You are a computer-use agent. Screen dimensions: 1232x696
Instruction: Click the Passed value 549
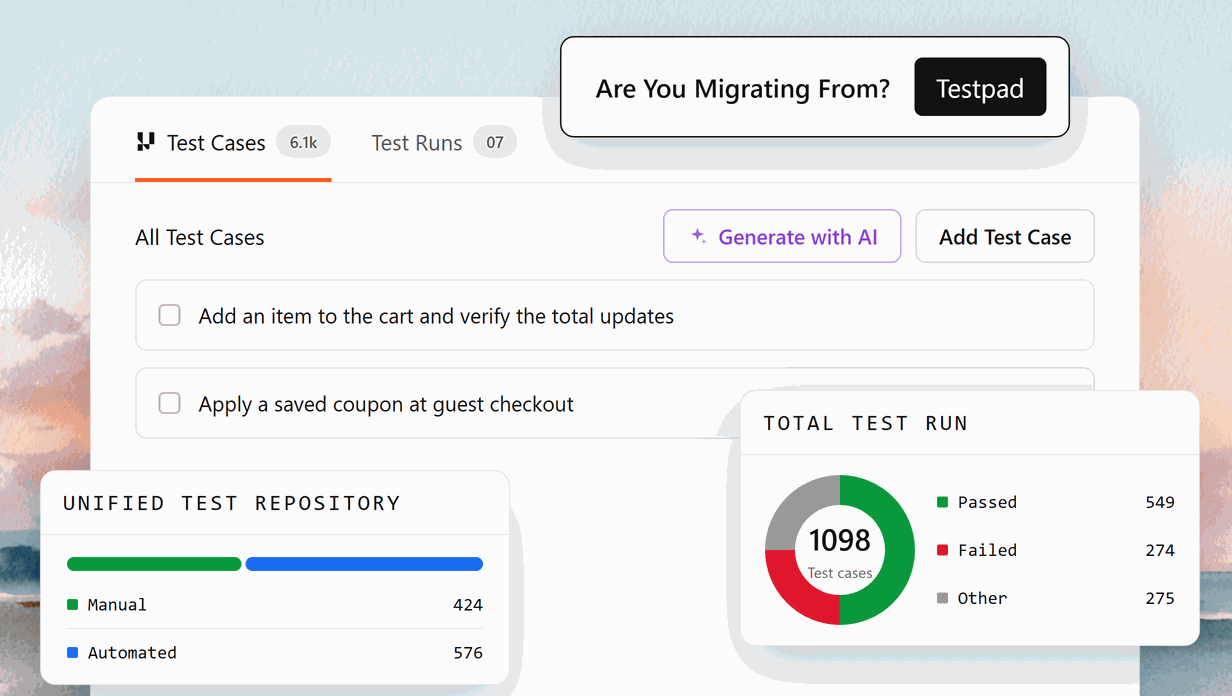click(1160, 502)
